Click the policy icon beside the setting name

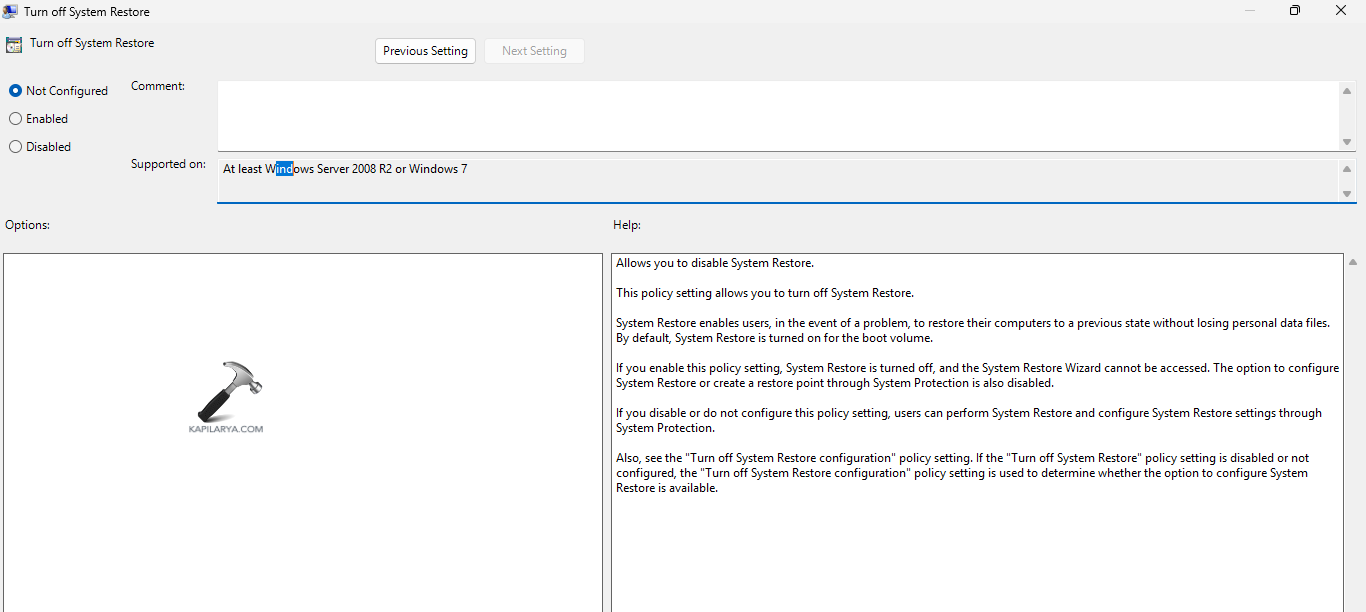tap(14, 44)
